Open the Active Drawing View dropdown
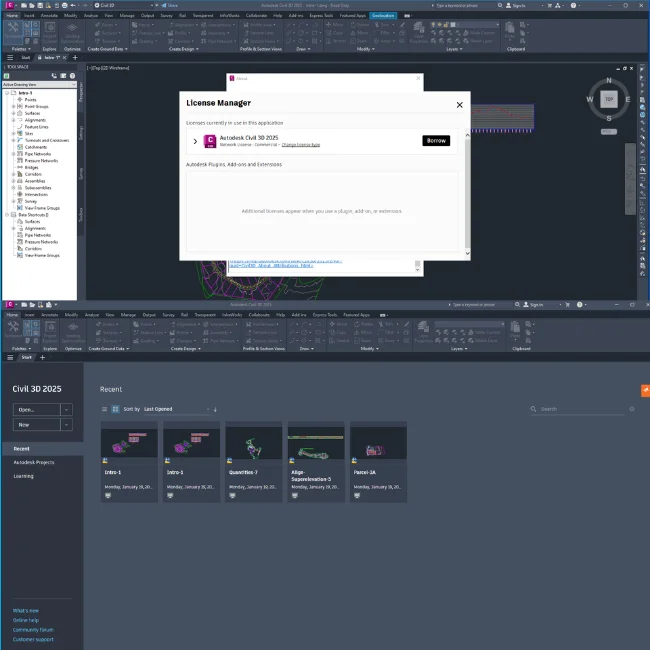 click(x=38, y=86)
